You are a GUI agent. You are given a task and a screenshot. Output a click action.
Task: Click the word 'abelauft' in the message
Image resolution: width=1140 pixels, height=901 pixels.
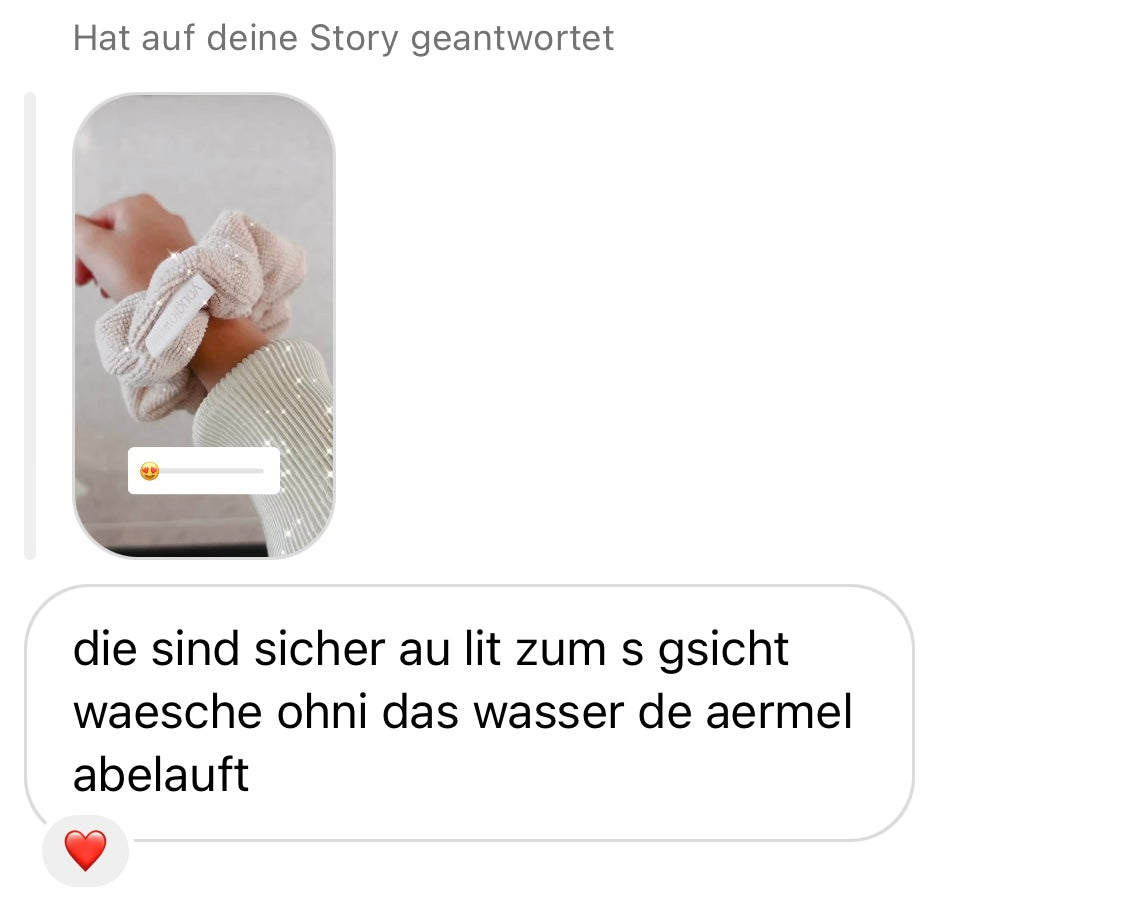161,774
